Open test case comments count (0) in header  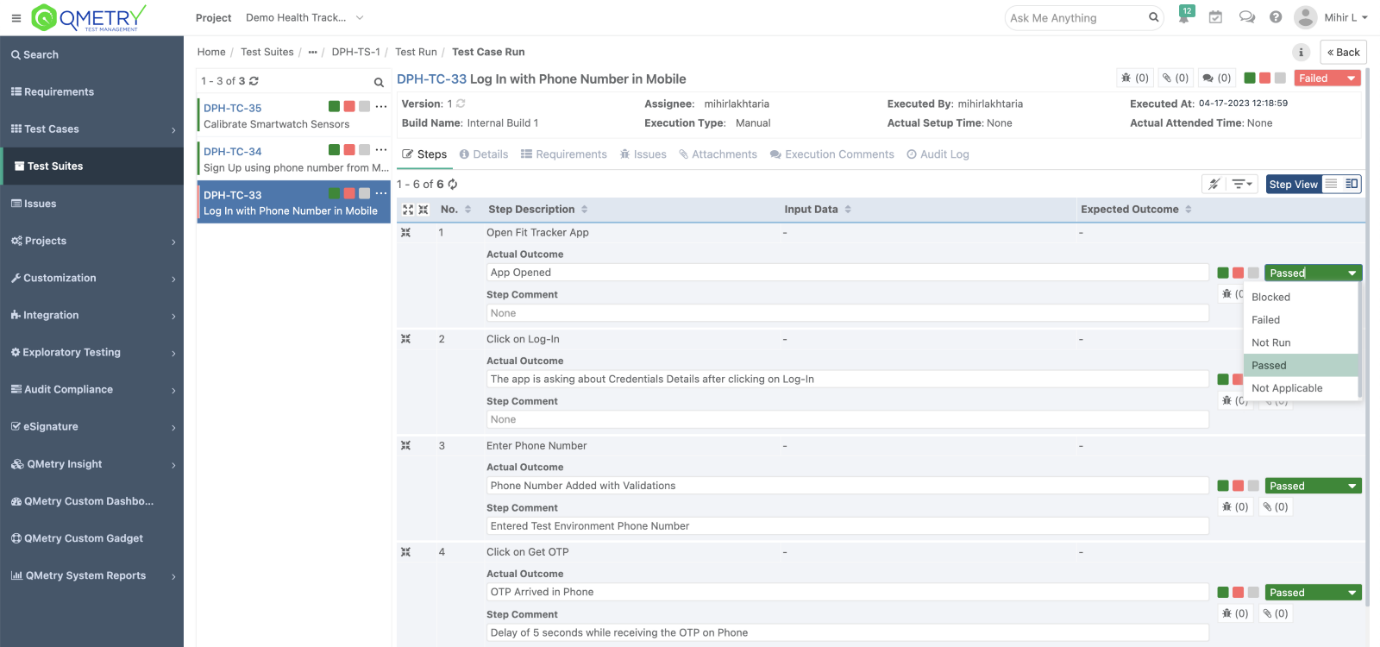[1216, 78]
